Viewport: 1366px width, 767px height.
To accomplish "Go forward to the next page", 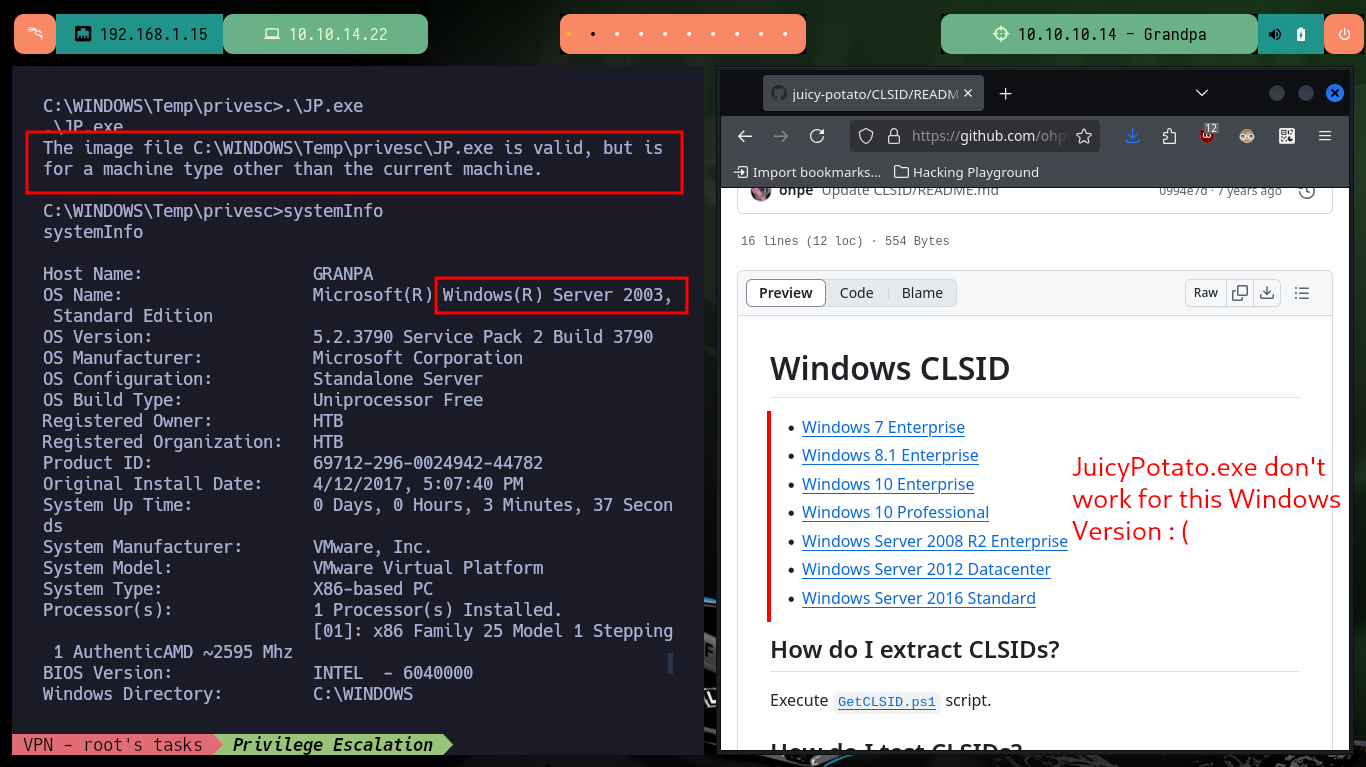I will click(781, 136).
